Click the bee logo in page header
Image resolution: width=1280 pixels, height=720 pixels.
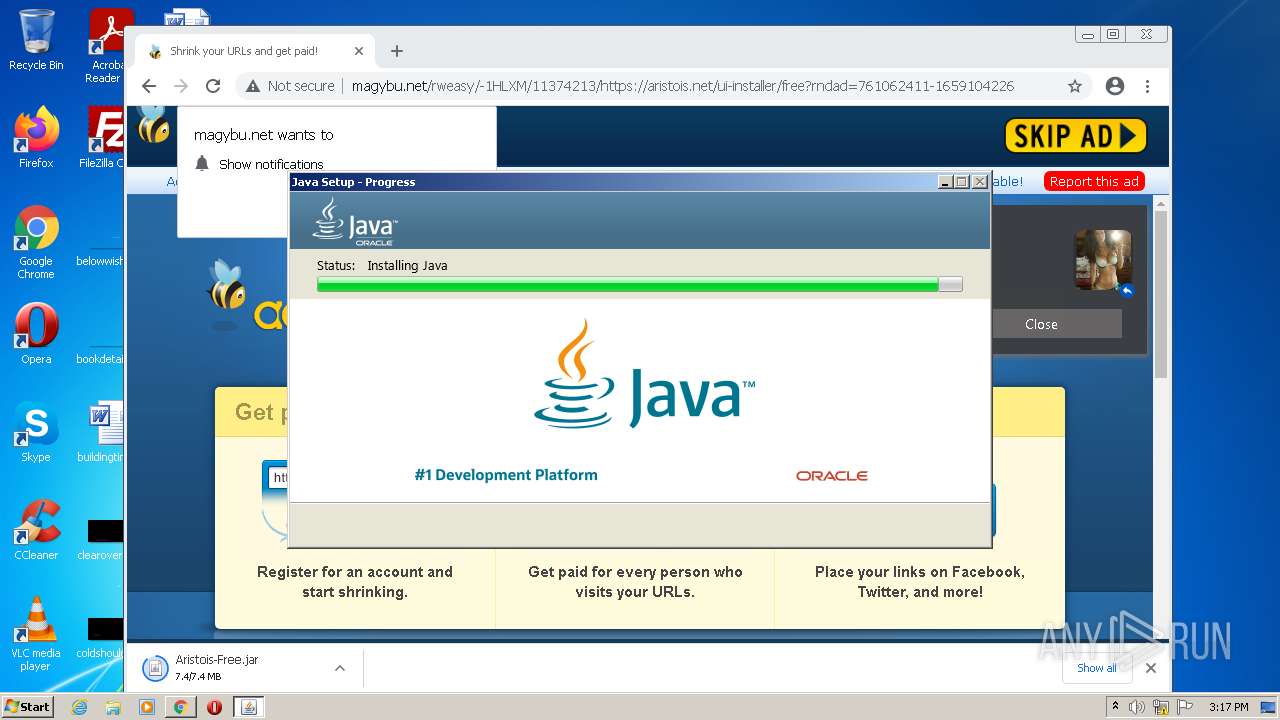pos(154,124)
